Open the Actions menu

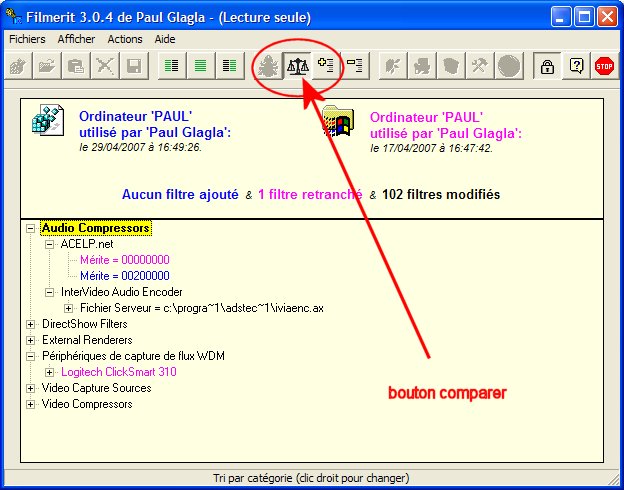(x=125, y=39)
